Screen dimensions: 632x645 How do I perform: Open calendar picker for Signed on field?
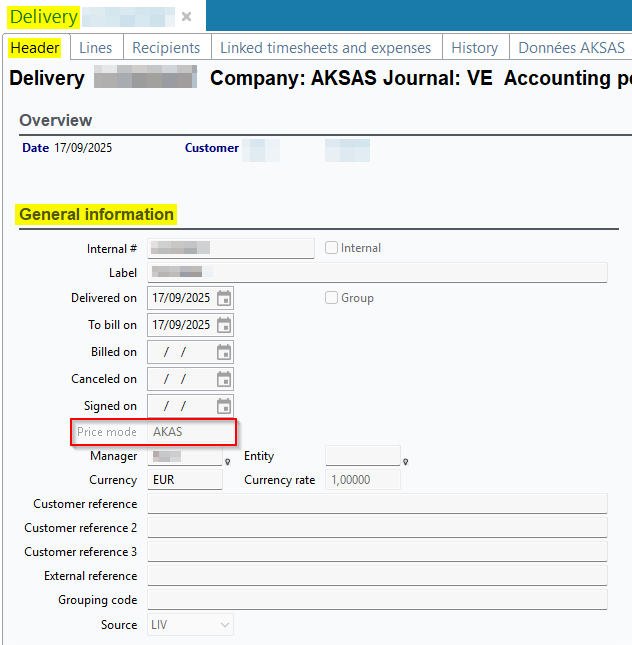click(x=224, y=406)
